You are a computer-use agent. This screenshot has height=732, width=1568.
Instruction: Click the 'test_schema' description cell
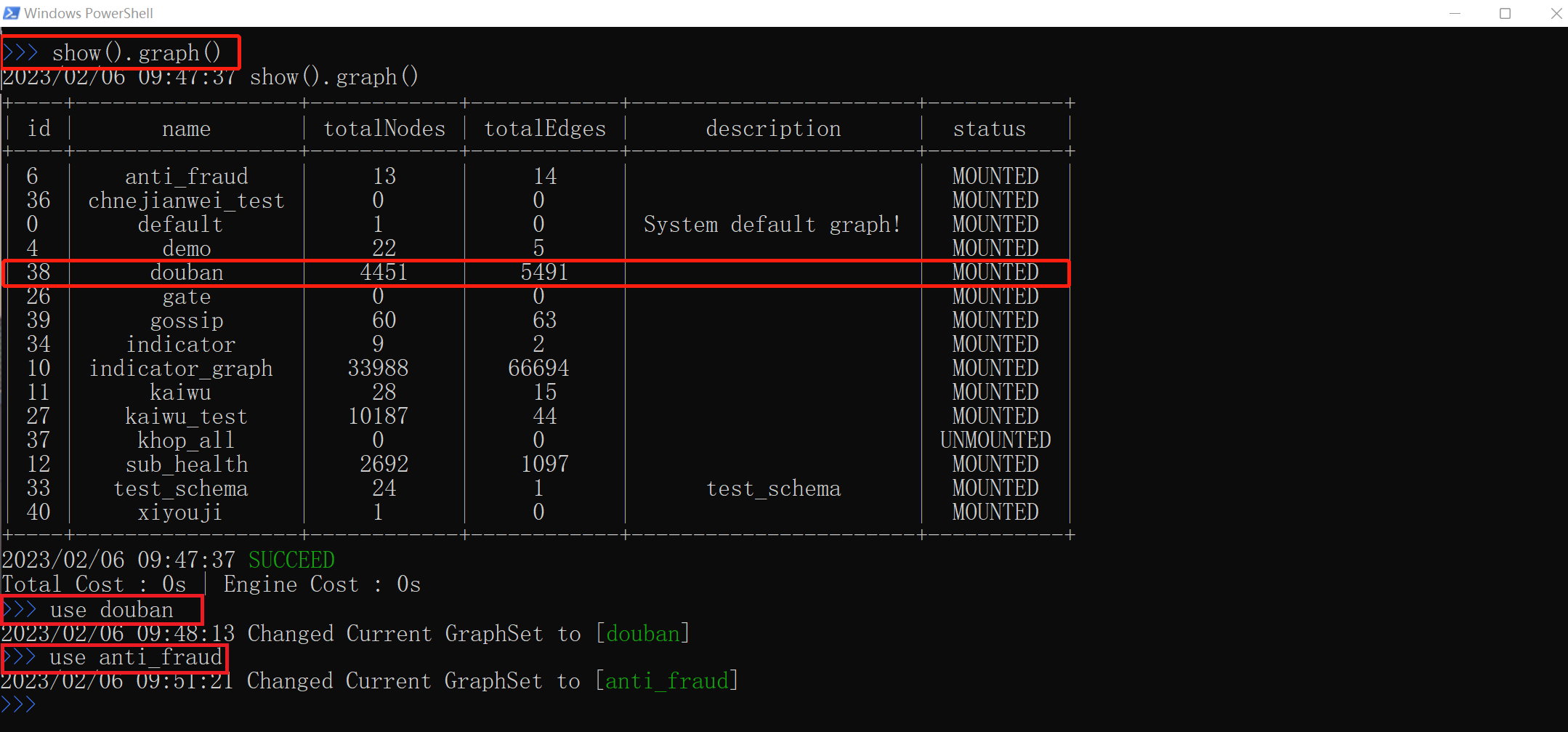[774, 488]
